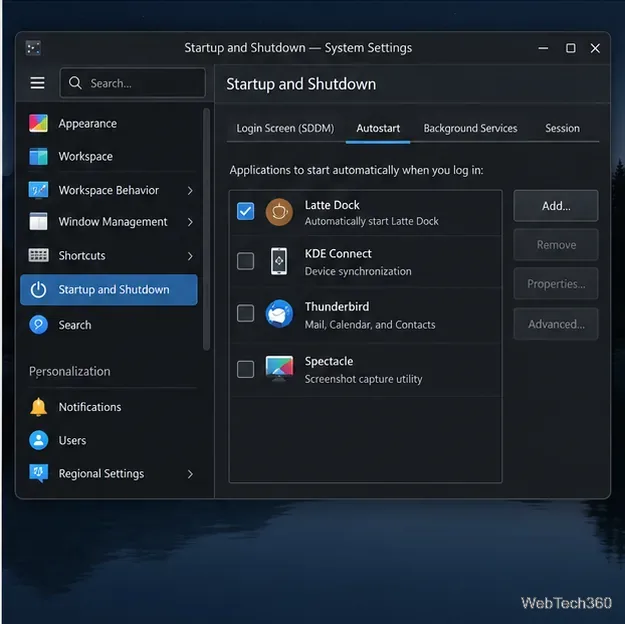Click the System Settings app icon in the title bar
The image size is (625, 624).
(x=33, y=48)
